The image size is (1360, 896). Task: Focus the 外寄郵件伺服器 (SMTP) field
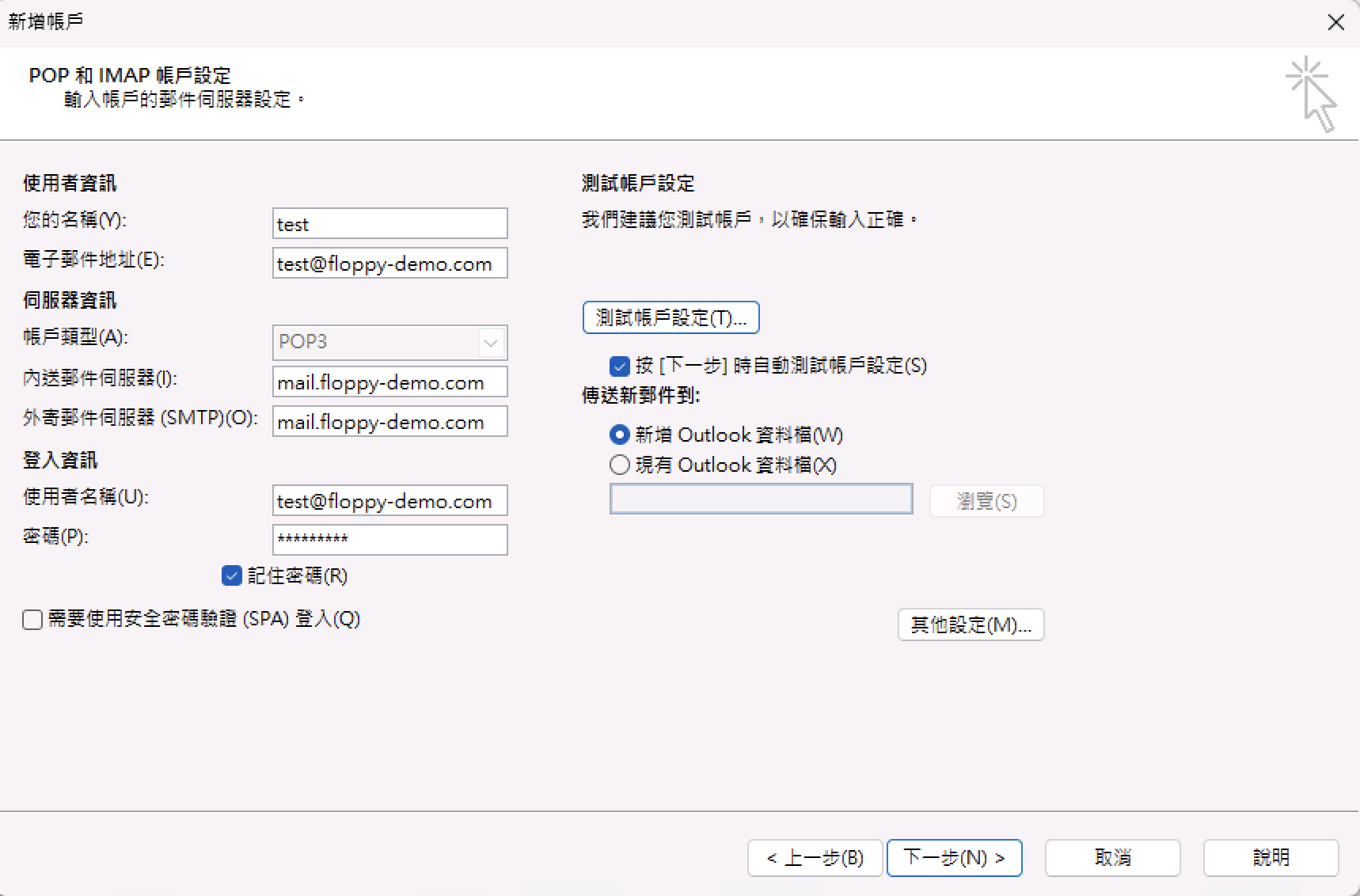tap(389, 422)
